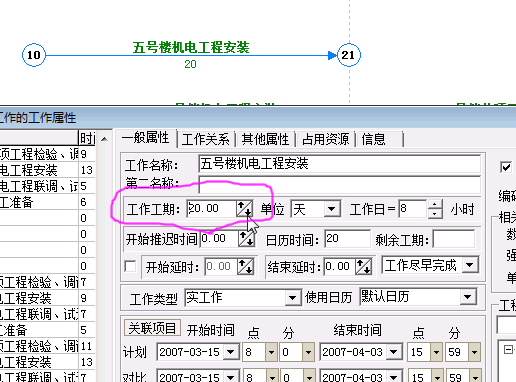Screen dimensions: 516x382
Task: Click the 五号楼机电工程安装 activity label in diagram
Action: pos(191,47)
